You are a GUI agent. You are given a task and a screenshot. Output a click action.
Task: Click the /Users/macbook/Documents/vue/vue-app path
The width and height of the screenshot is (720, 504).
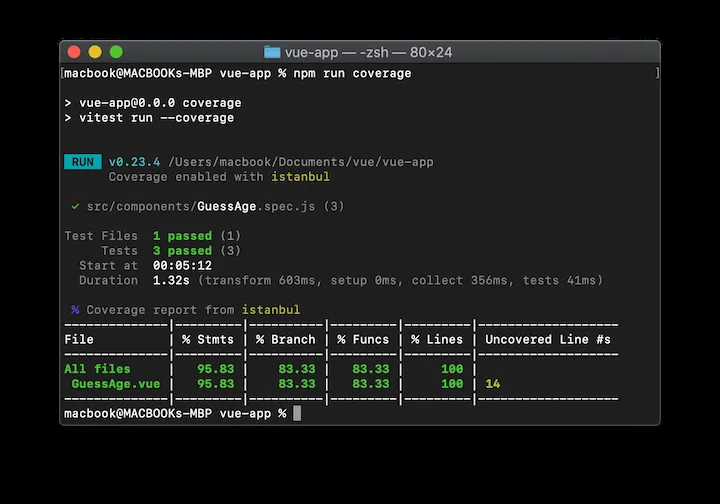pyautogui.click(x=301, y=162)
